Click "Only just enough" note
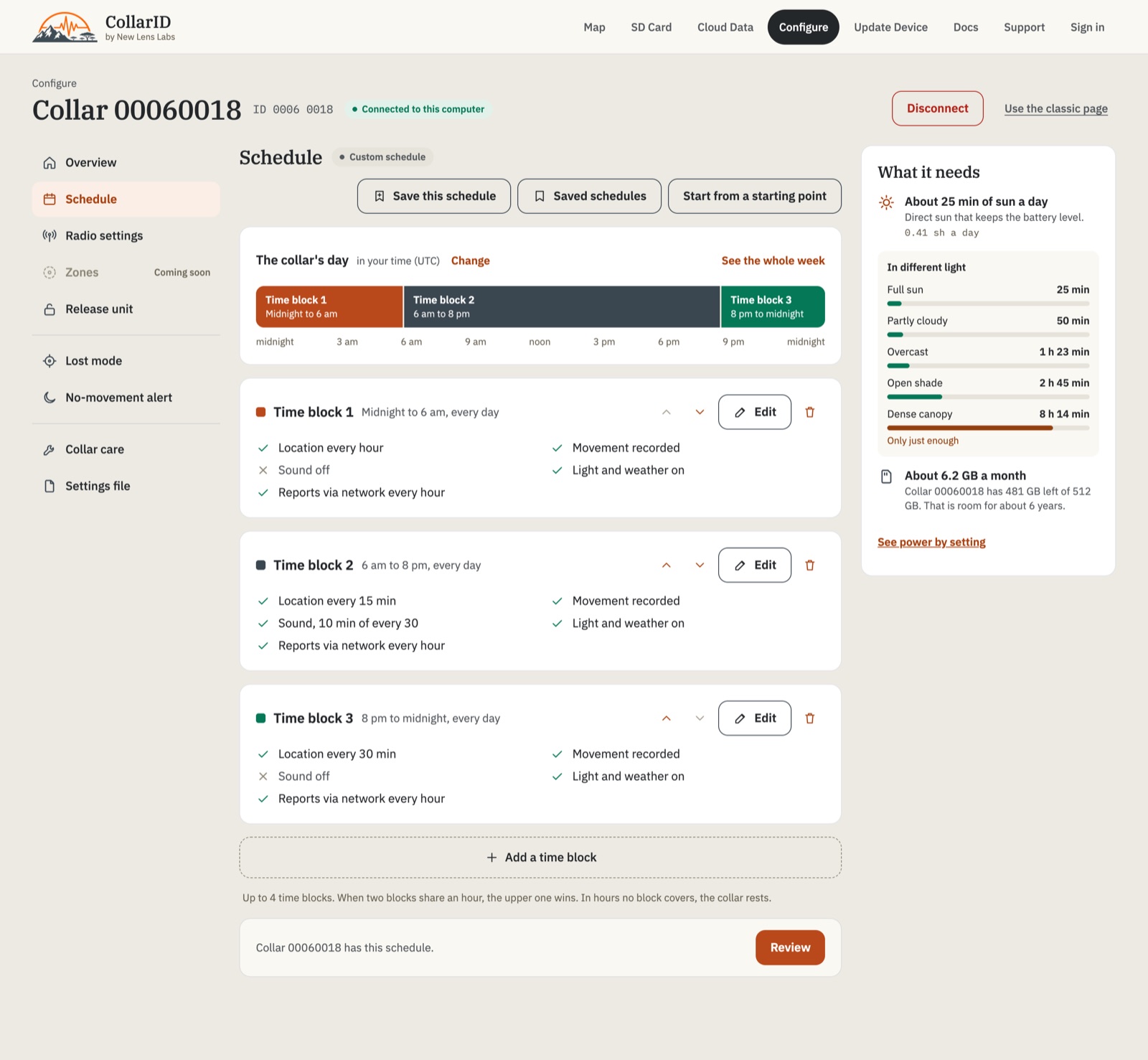This screenshot has height=1060, width=1148. click(923, 441)
